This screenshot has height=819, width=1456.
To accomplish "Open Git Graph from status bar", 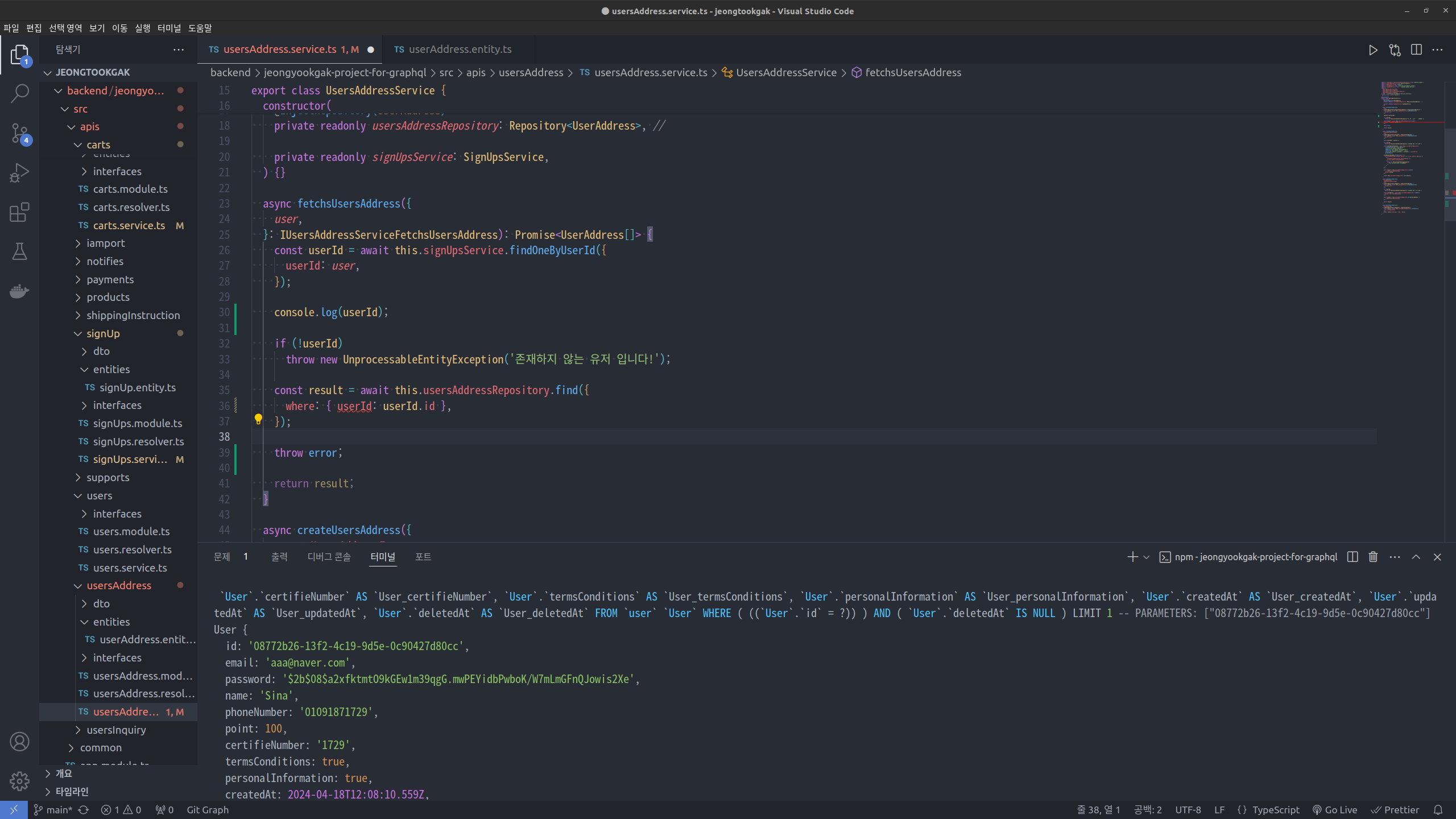I will pos(208,810).
